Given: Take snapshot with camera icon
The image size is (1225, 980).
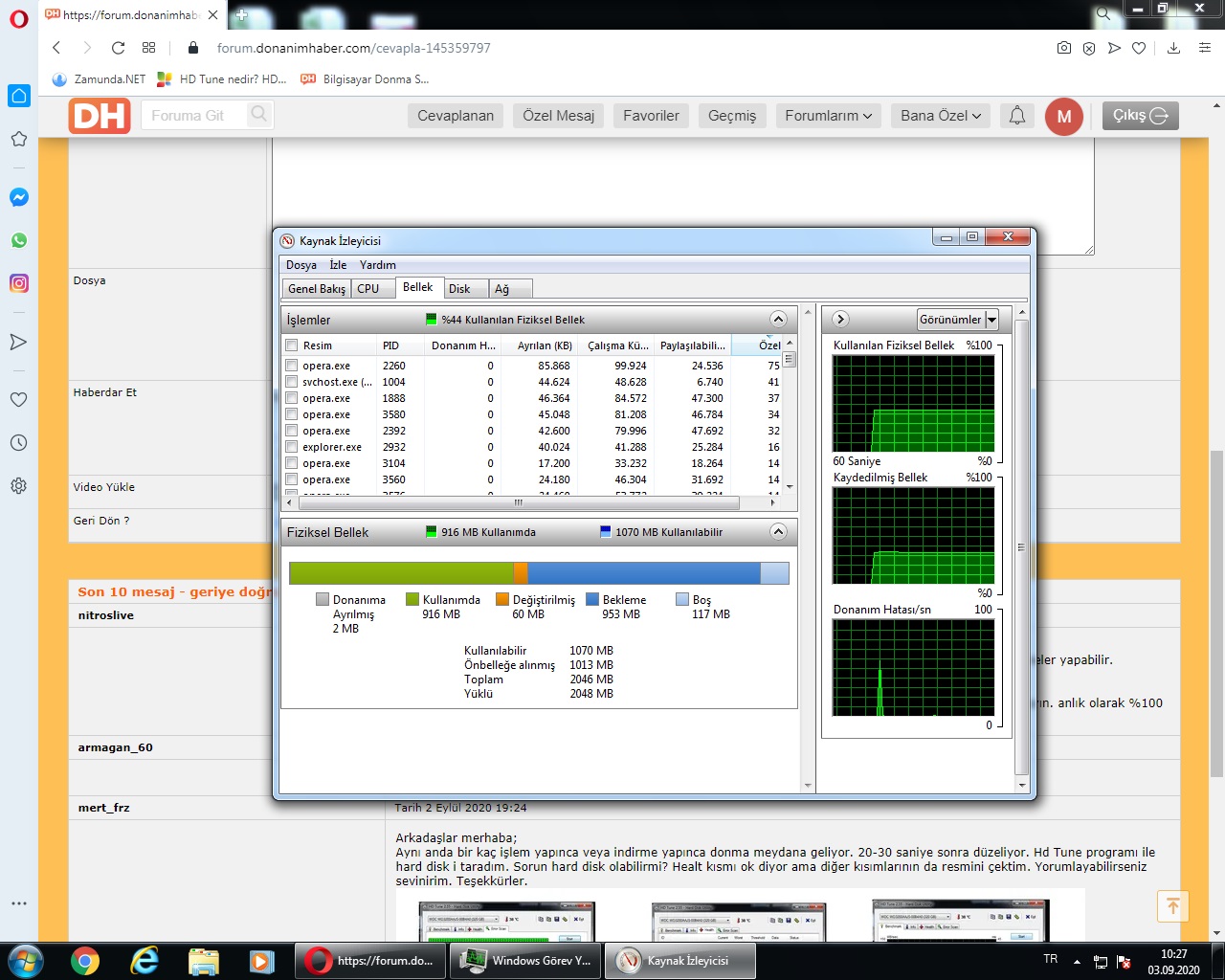Looking at the screenshot, I should pos(1063,48).
